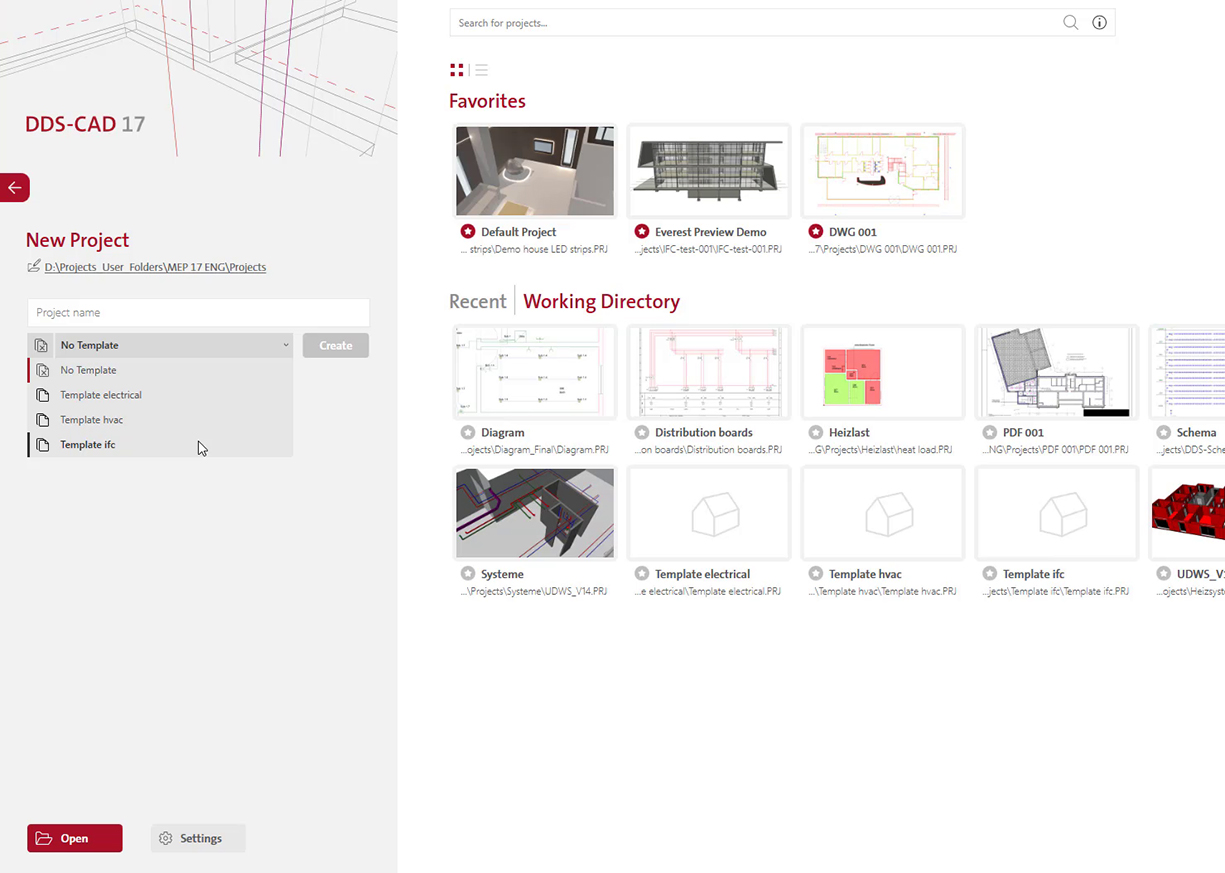Switch to grid view layout
Screen dimensions: 1225x873
coord(457,70)
